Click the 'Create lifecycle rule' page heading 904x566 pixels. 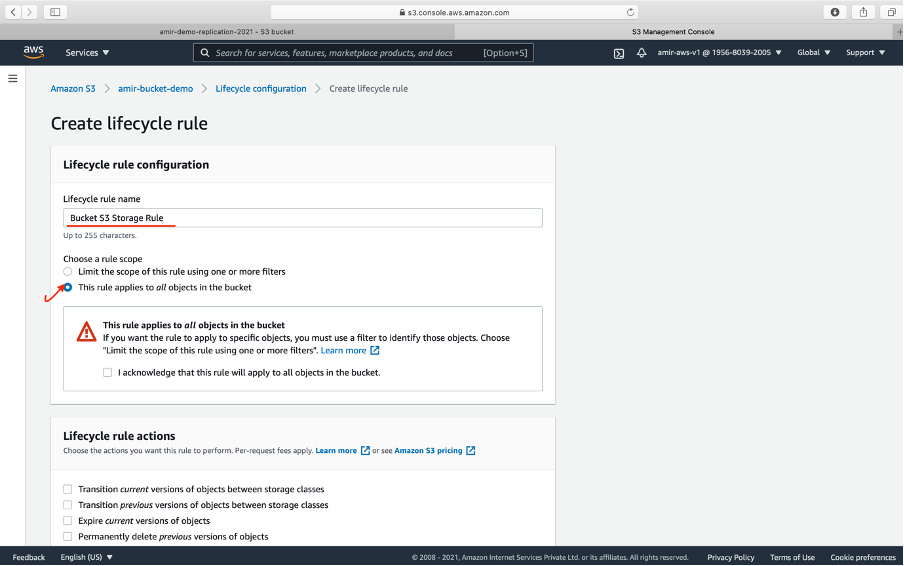point(129,123)
